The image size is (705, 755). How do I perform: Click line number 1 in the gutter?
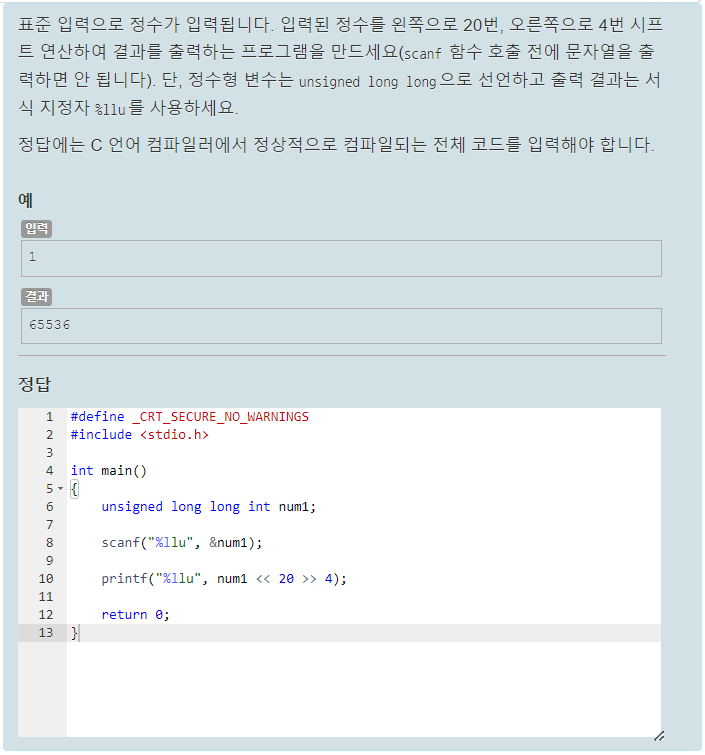pyautogui.click(x=49, y=417)
